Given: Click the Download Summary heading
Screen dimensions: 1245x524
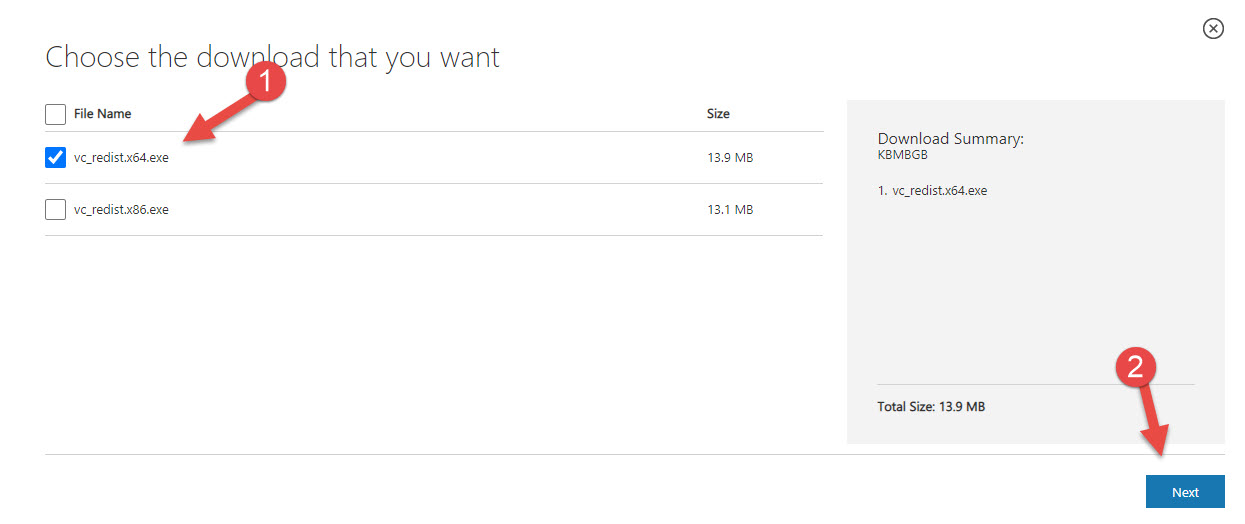Looking at the screenshot, I should coord(950,139).
